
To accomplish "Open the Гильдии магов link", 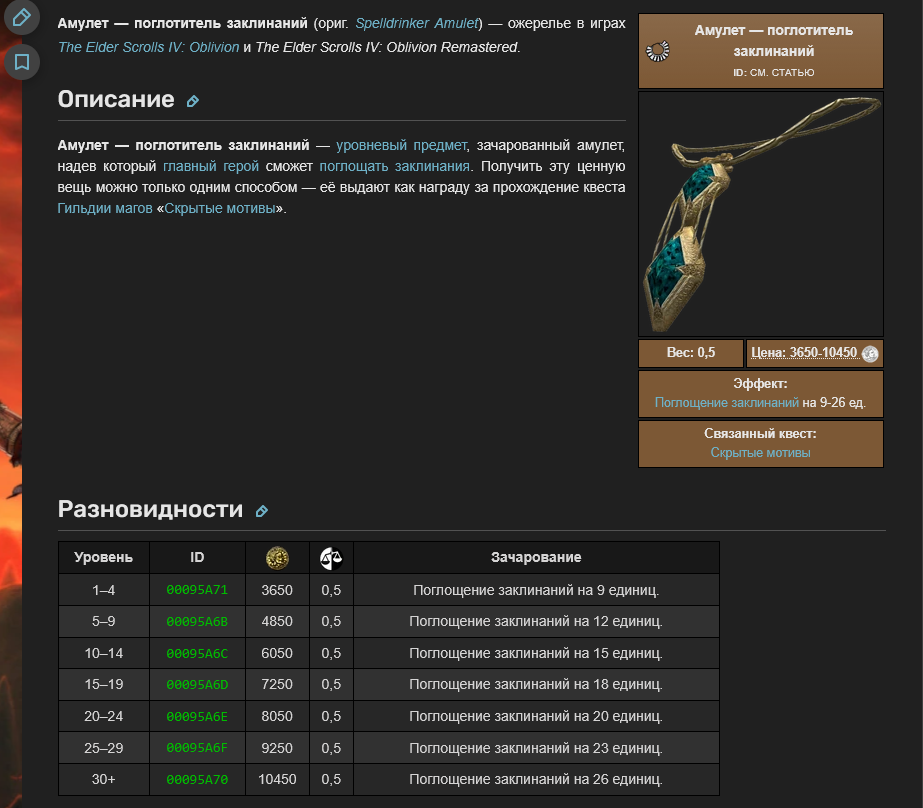I will pos(105,208).
